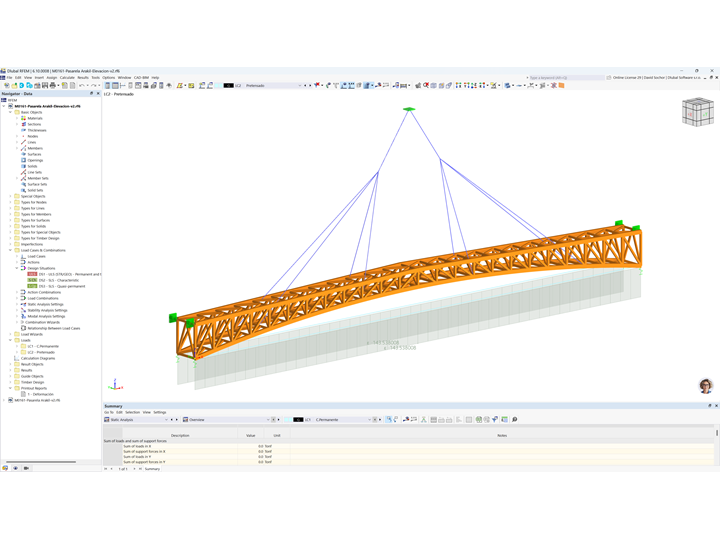The image size is (720, 540).
Task: Open the Insert menu
Action: point(39,78)
